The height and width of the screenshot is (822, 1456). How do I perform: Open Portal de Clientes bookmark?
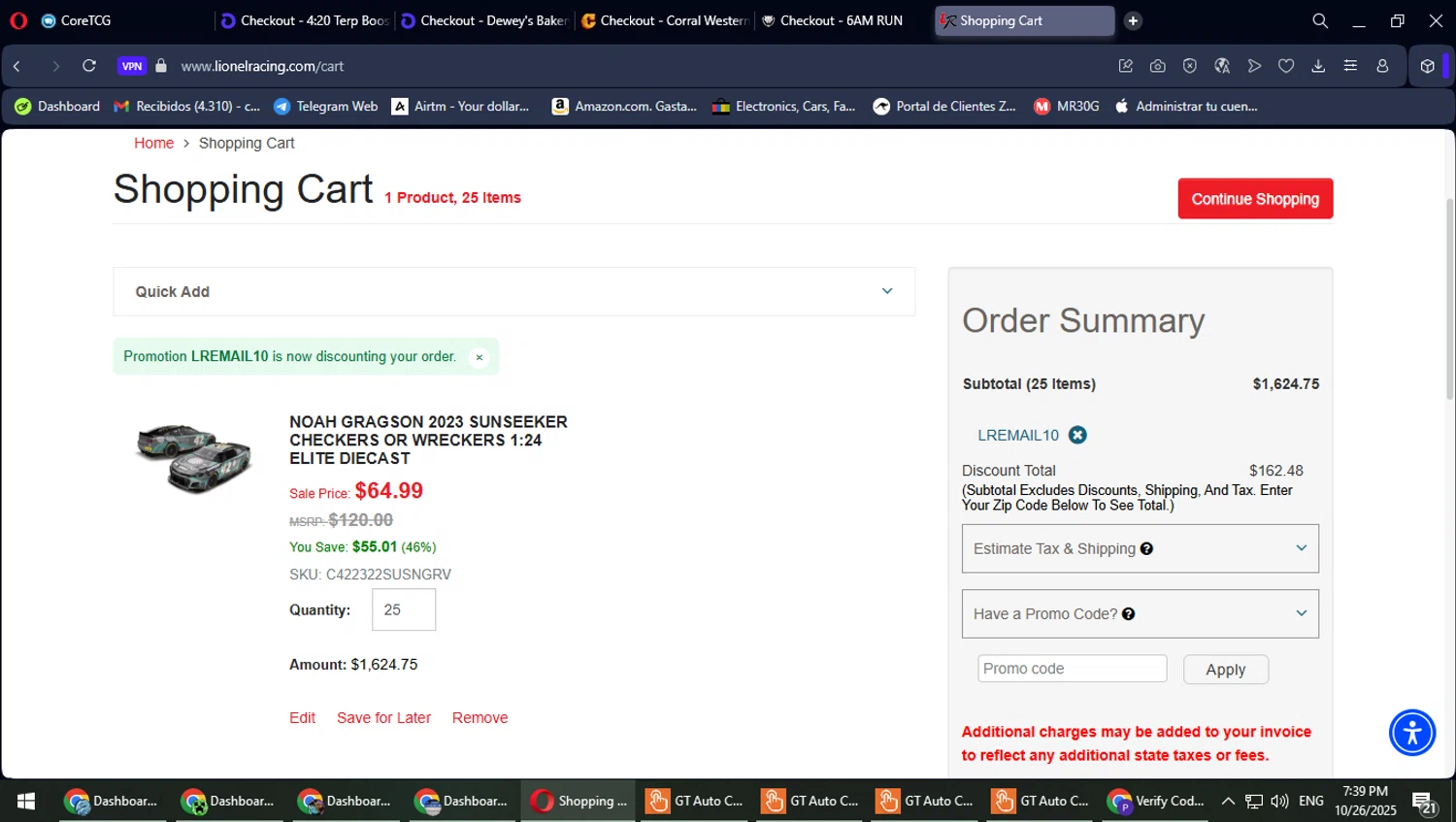coord(944,107)
